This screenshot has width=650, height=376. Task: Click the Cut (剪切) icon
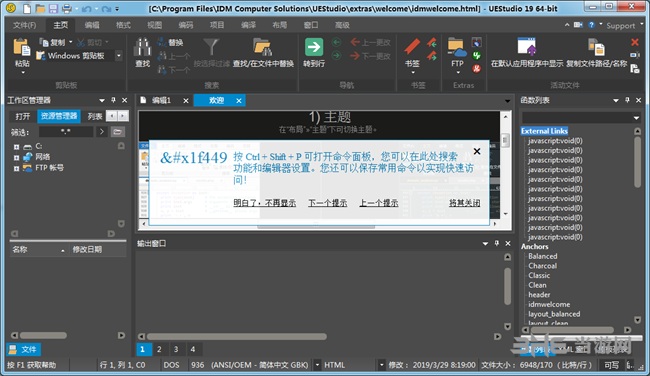pyautogui.click(x=81, y=42)
